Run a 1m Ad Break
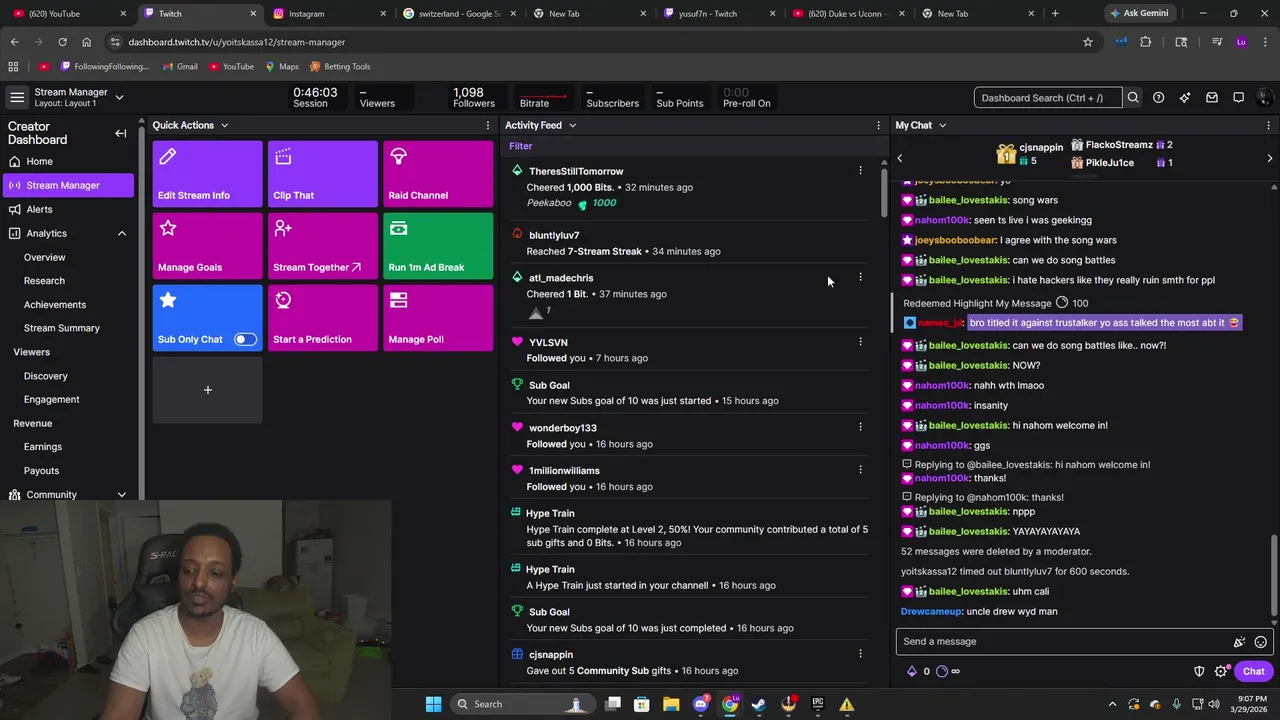Image resolution: width=1280 pixels, height=720 pixels. tap(438, 246)
